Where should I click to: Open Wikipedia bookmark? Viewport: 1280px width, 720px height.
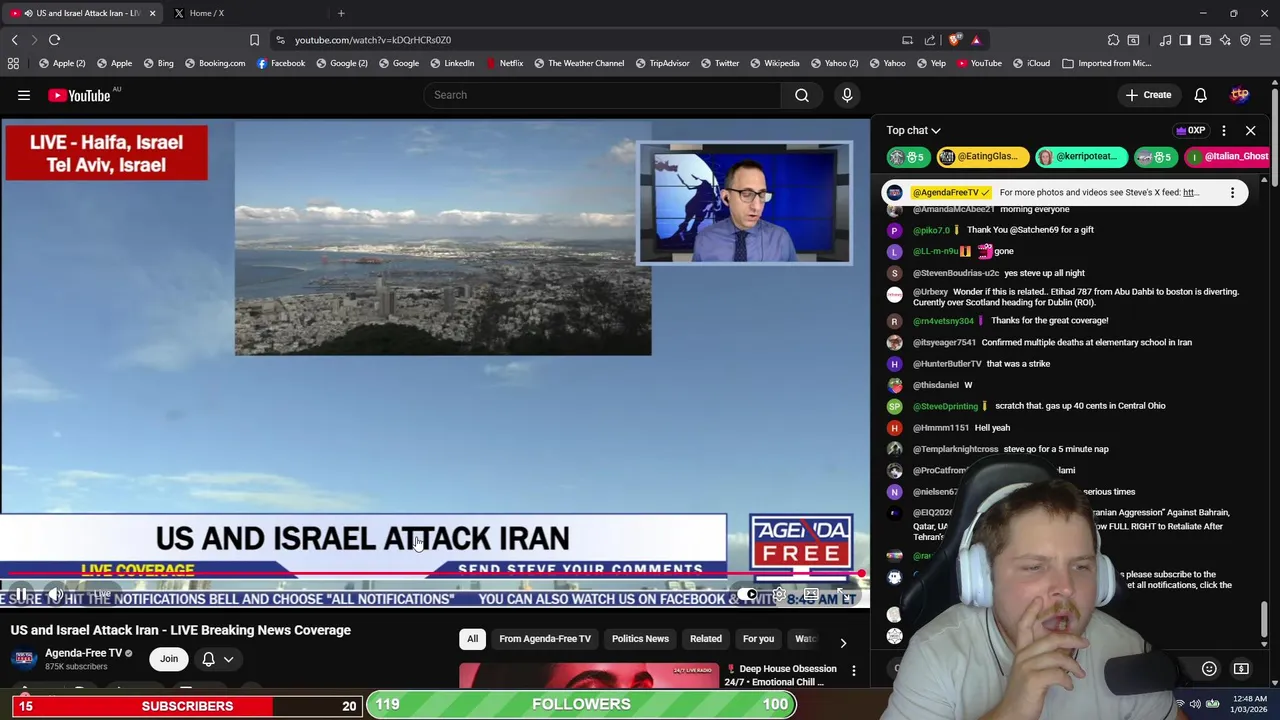pyautogui.click(x=774, y=63)
